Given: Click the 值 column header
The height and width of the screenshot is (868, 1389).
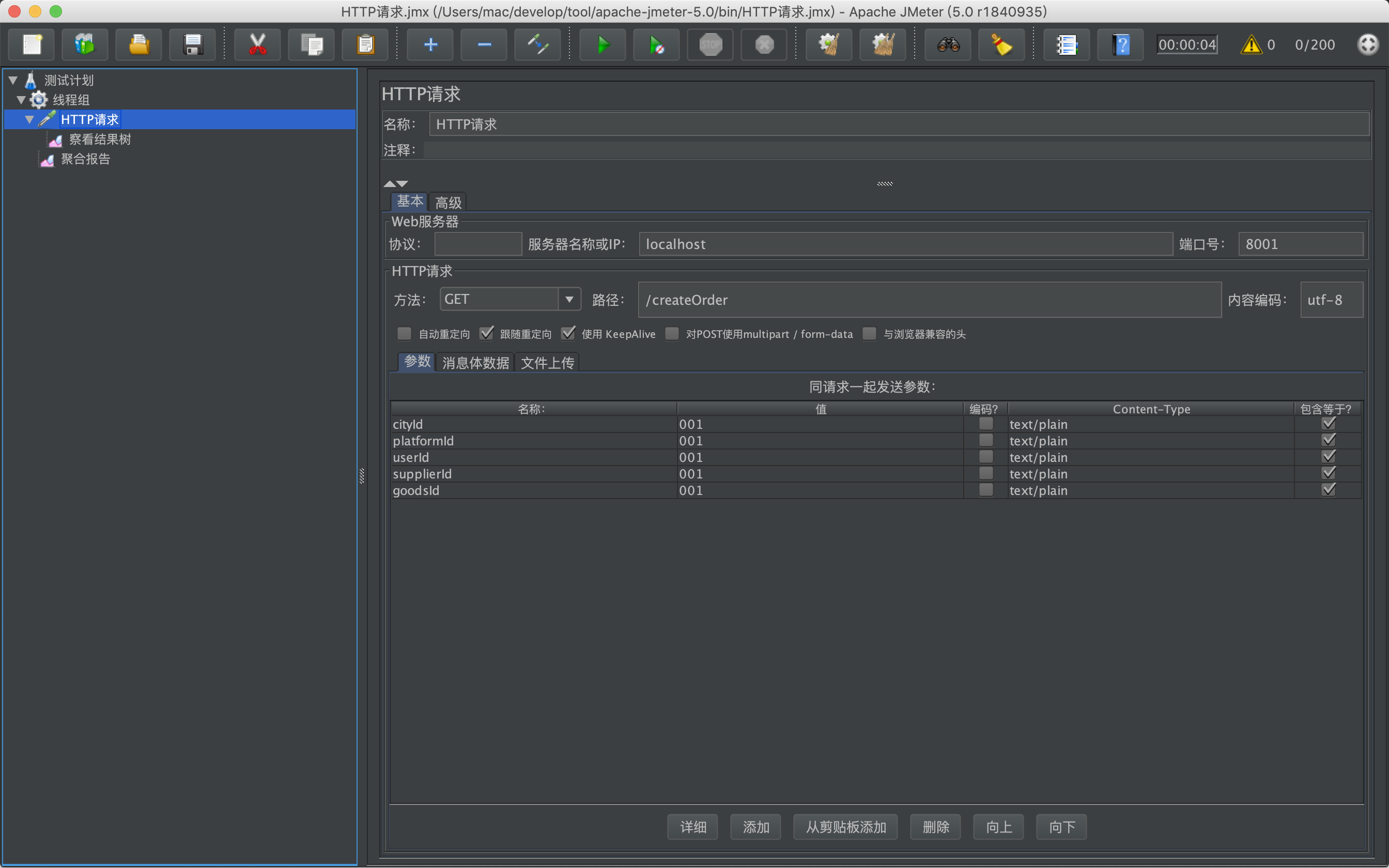Looking at the screenshot, I should [x=820, y=409].
